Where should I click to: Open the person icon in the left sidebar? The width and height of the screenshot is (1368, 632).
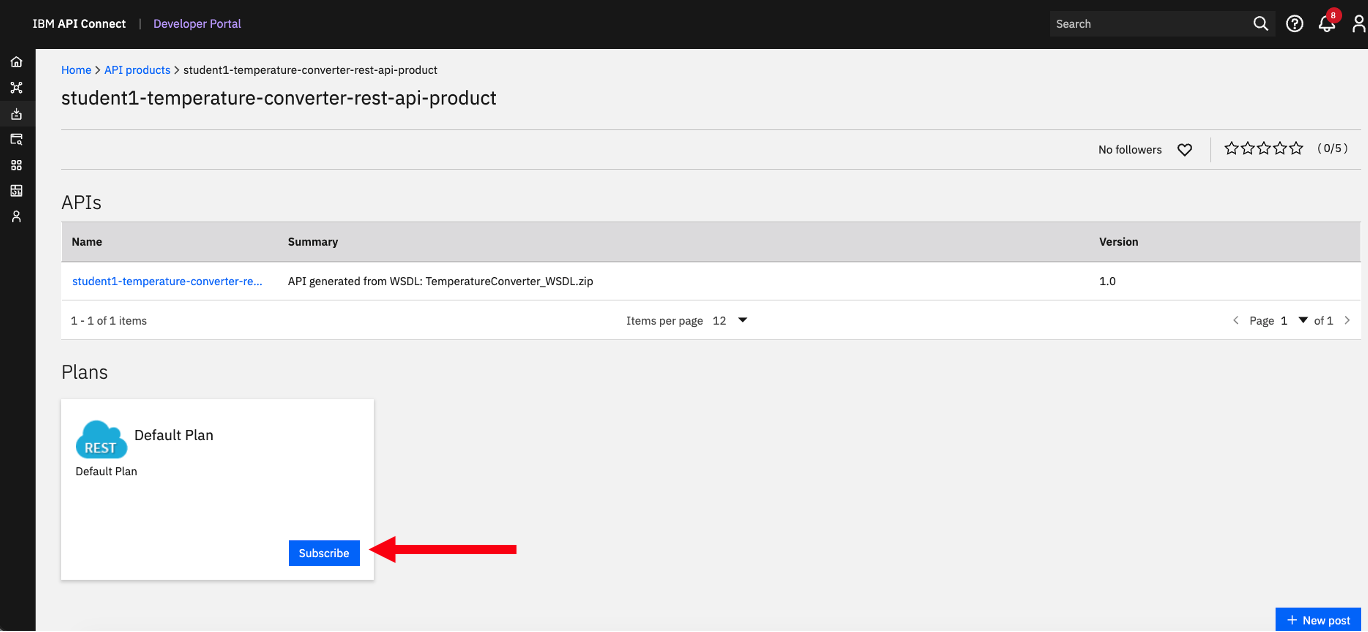click(16, 216)
